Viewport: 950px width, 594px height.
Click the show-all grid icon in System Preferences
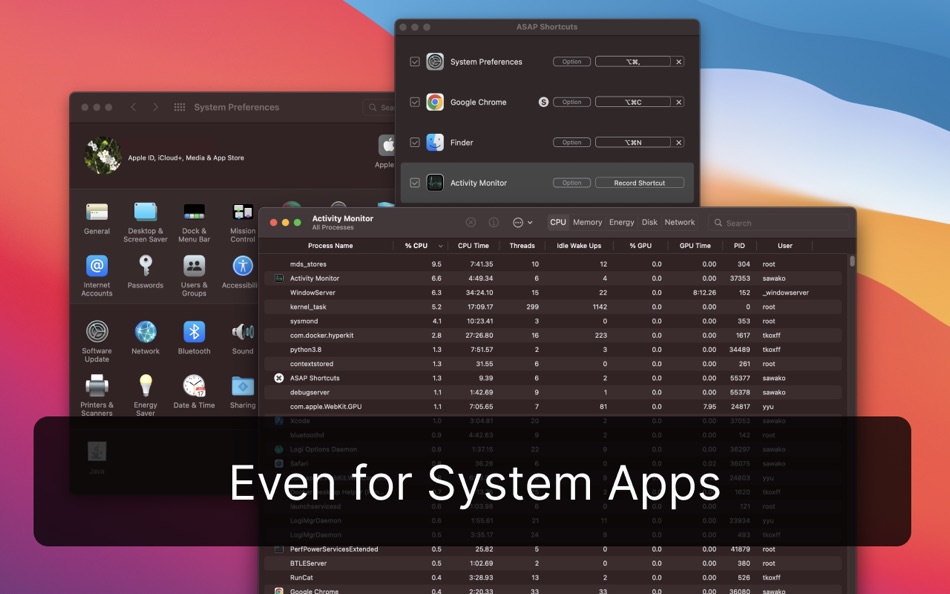pos(179,107)
